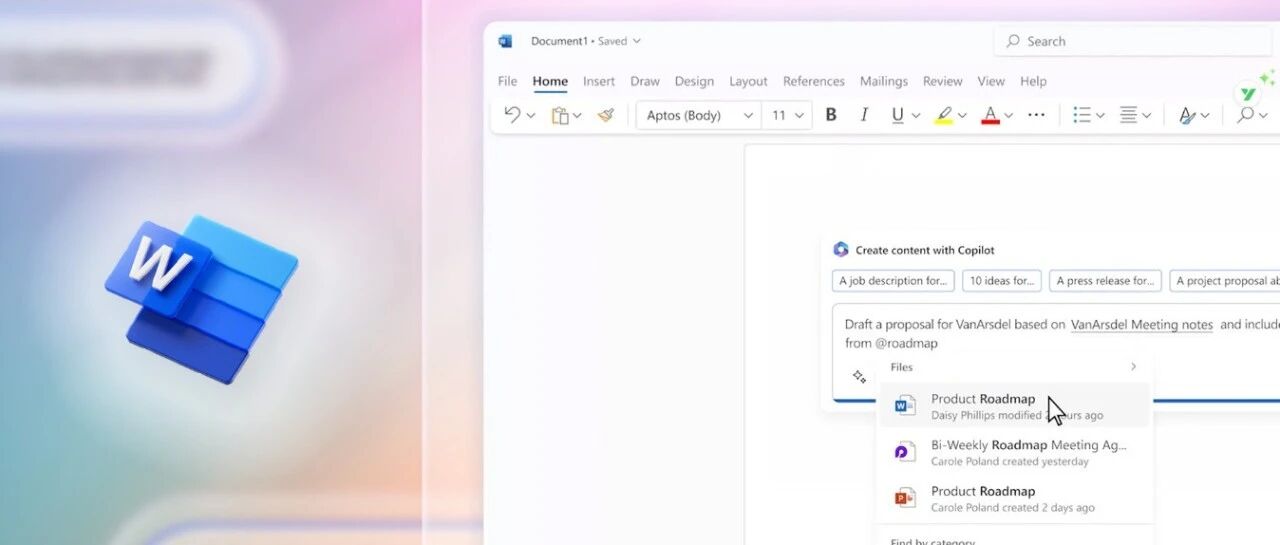
Task: Open the Aptos (Body) font name dropdown
Action: point(699,115)
